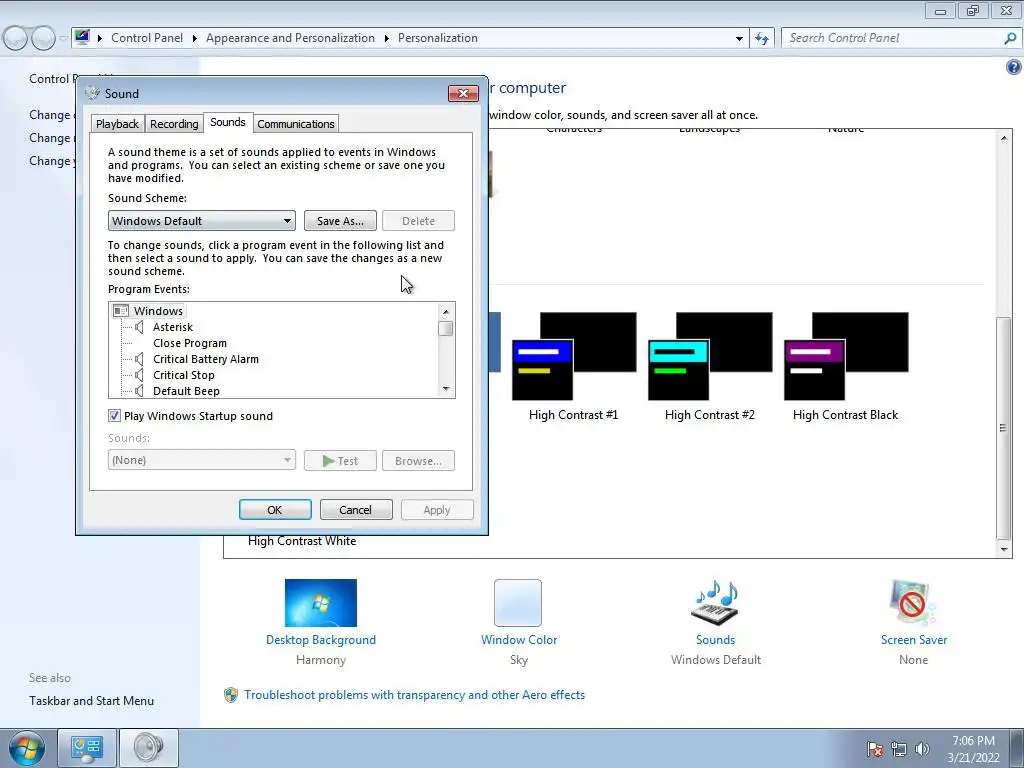Click program events list scroll up arrow
The width and height of the screenshot is (1024, 768).
tap(446, 312)
